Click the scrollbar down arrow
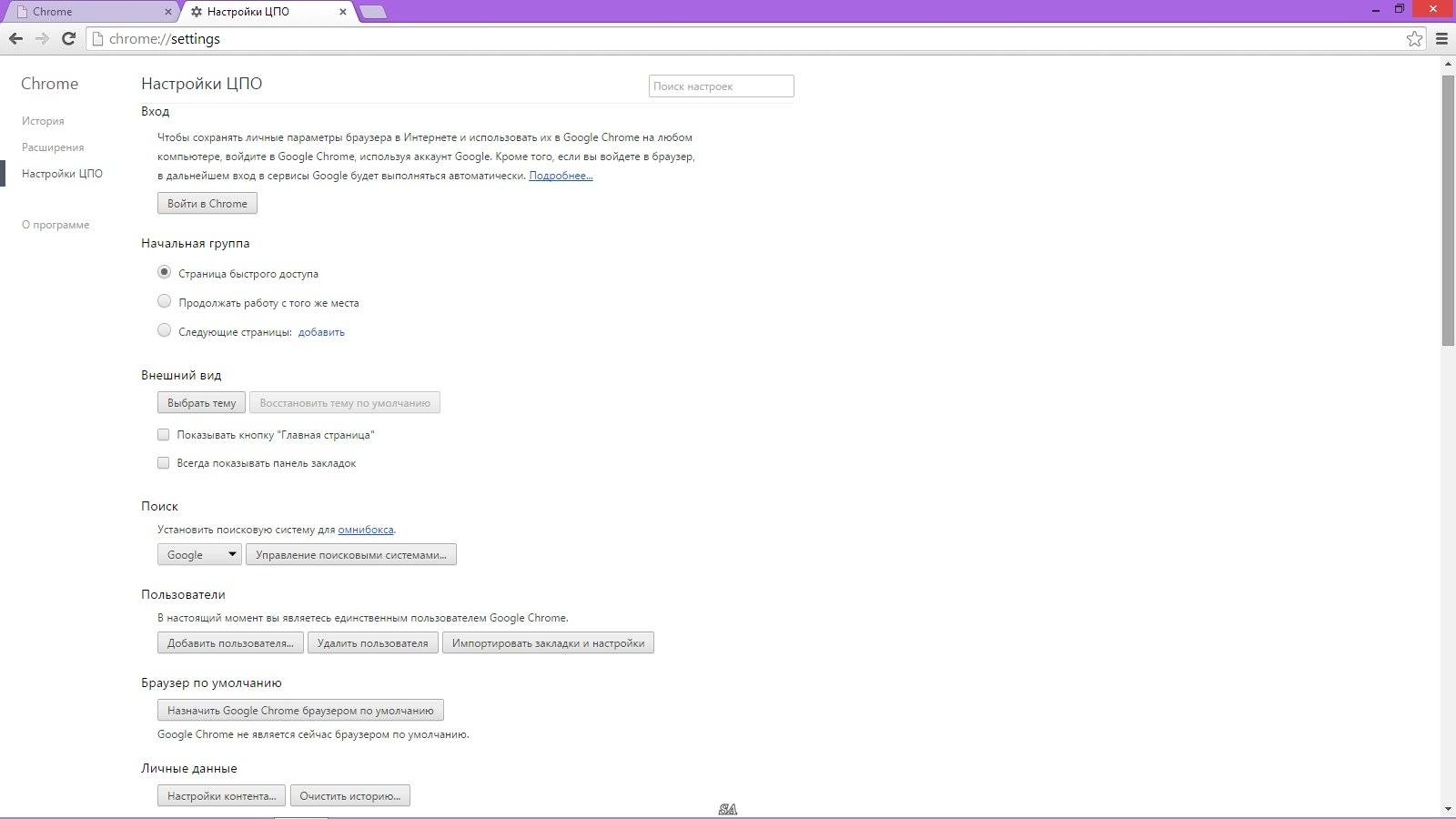The image size is (1456, 819). (x=1448, y=809)
